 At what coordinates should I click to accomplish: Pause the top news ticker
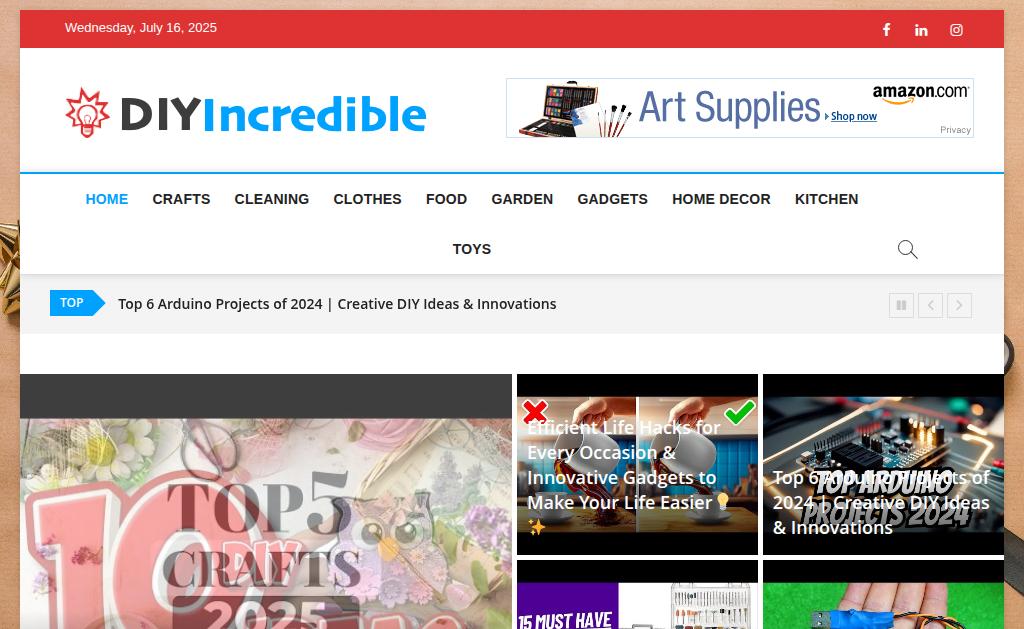click(901, 305)
